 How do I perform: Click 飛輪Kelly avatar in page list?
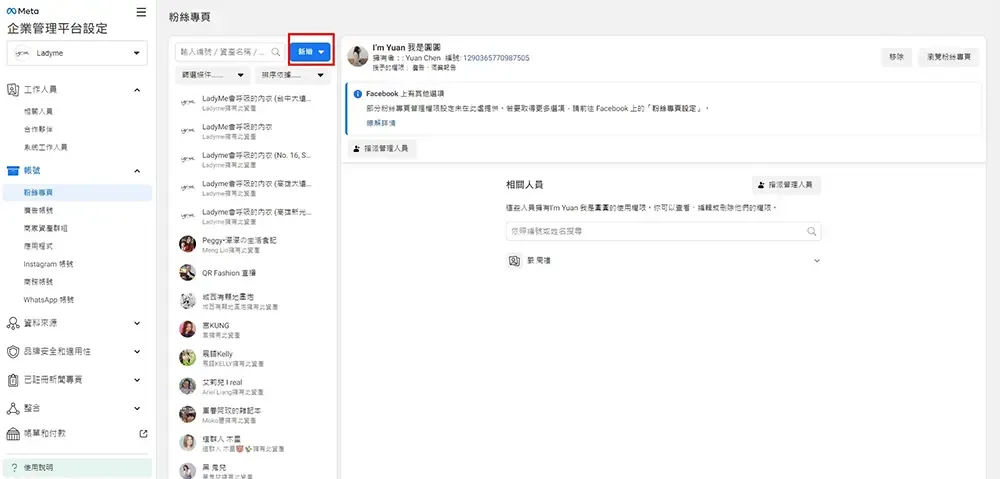click(187, 357)
